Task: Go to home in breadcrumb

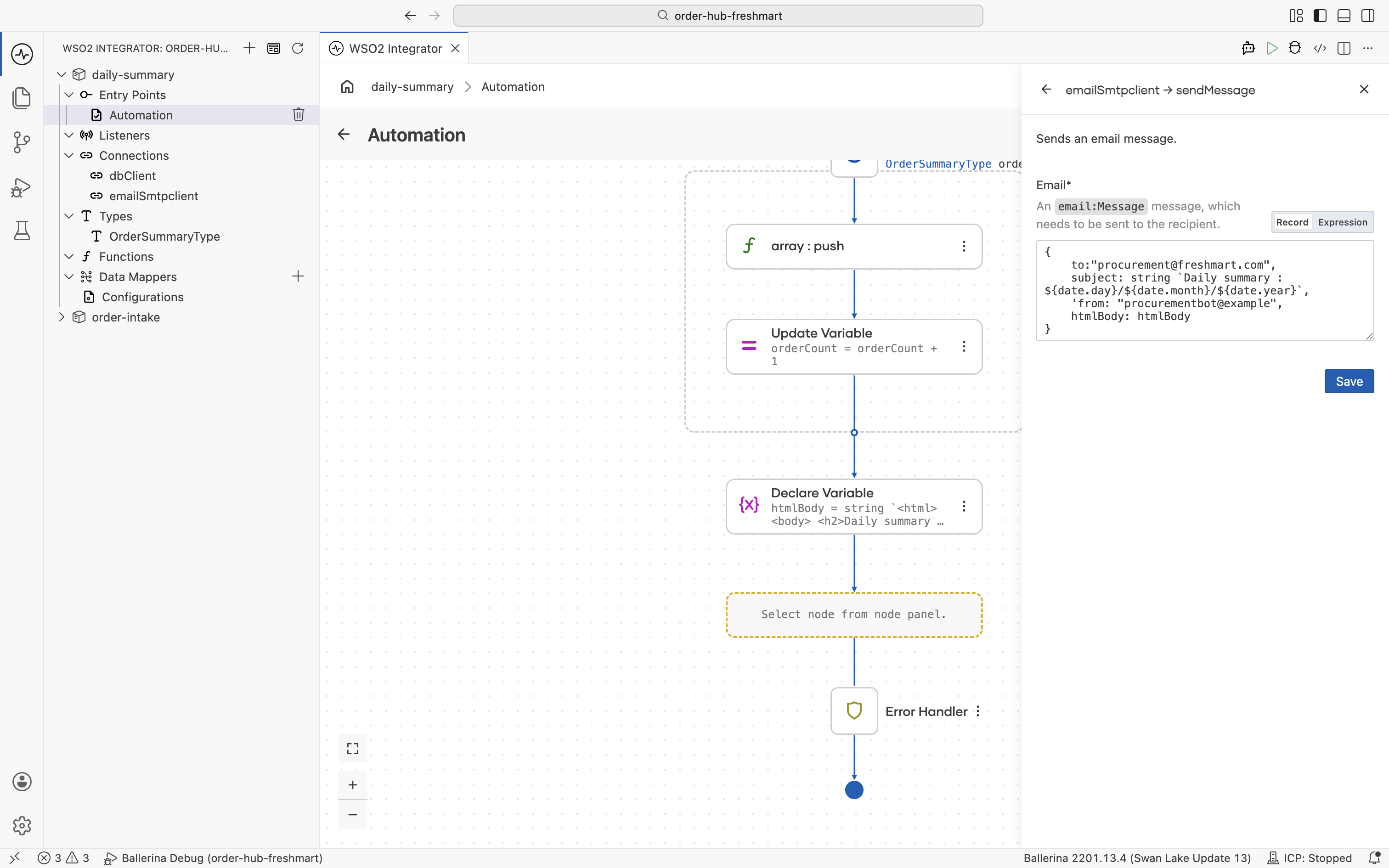Action: click(347, 87)
